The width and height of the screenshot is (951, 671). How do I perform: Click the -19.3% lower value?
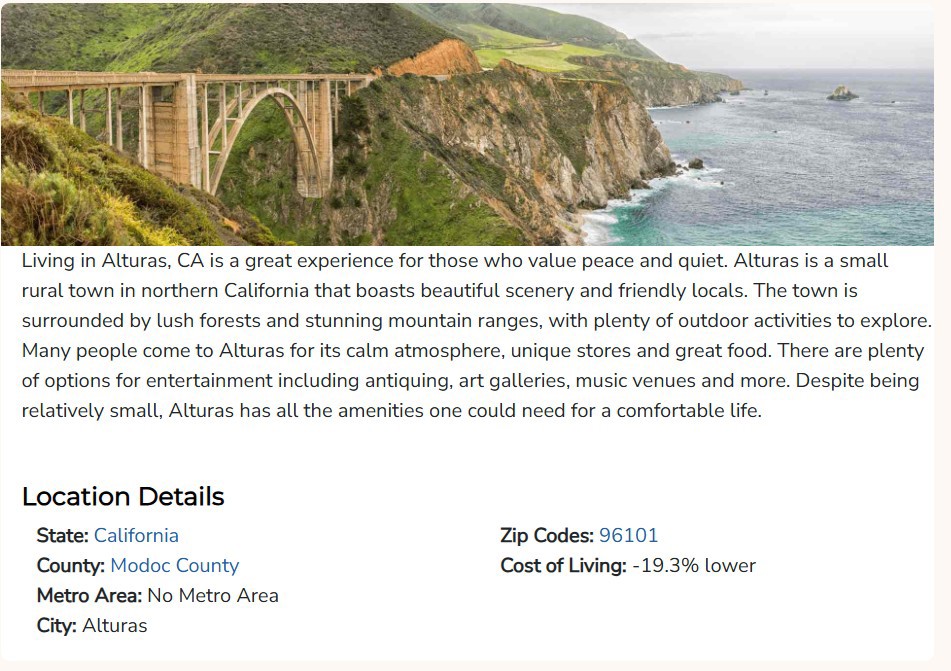[694, 565]
